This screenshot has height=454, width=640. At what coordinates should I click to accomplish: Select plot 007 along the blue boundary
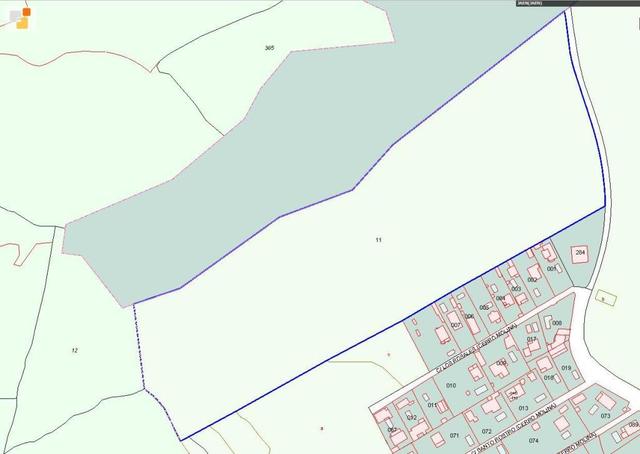pyautogui.click(x=455, y=325)
